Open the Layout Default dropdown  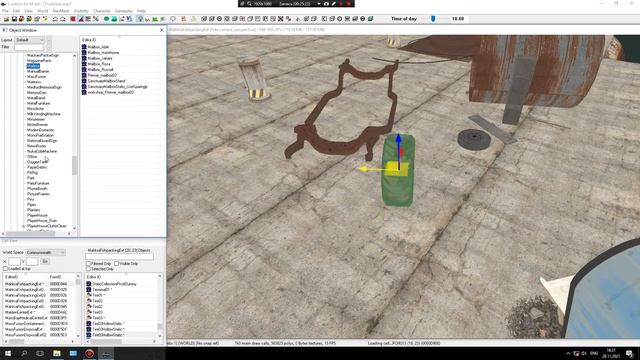tap(30, 40)
